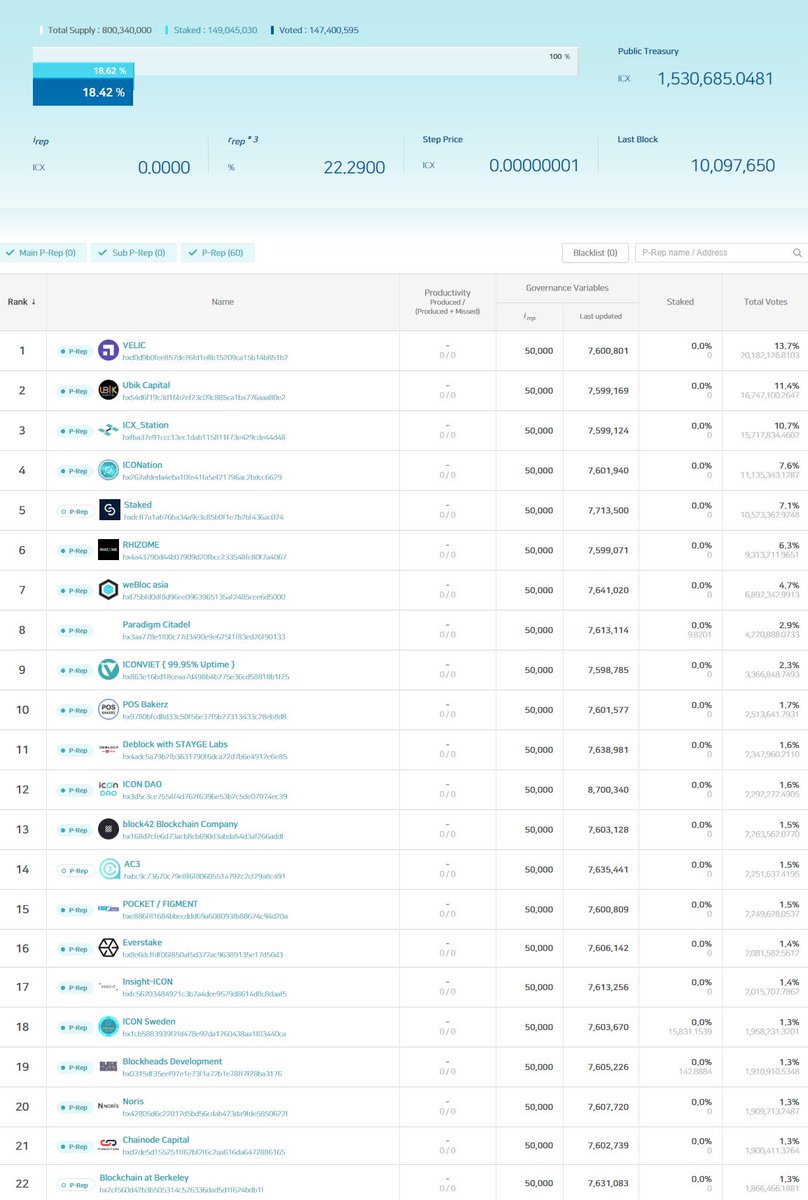Click the Public Treasury value 1,530,685.0481
This screenshot has height=1200, width=808.
(x=715, y=78)
